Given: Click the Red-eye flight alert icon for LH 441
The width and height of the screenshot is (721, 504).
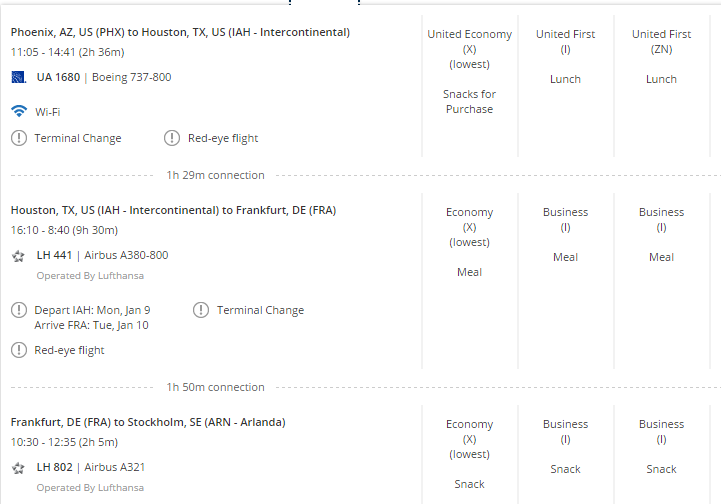Looking at the screenshot, I should [19, 350].
